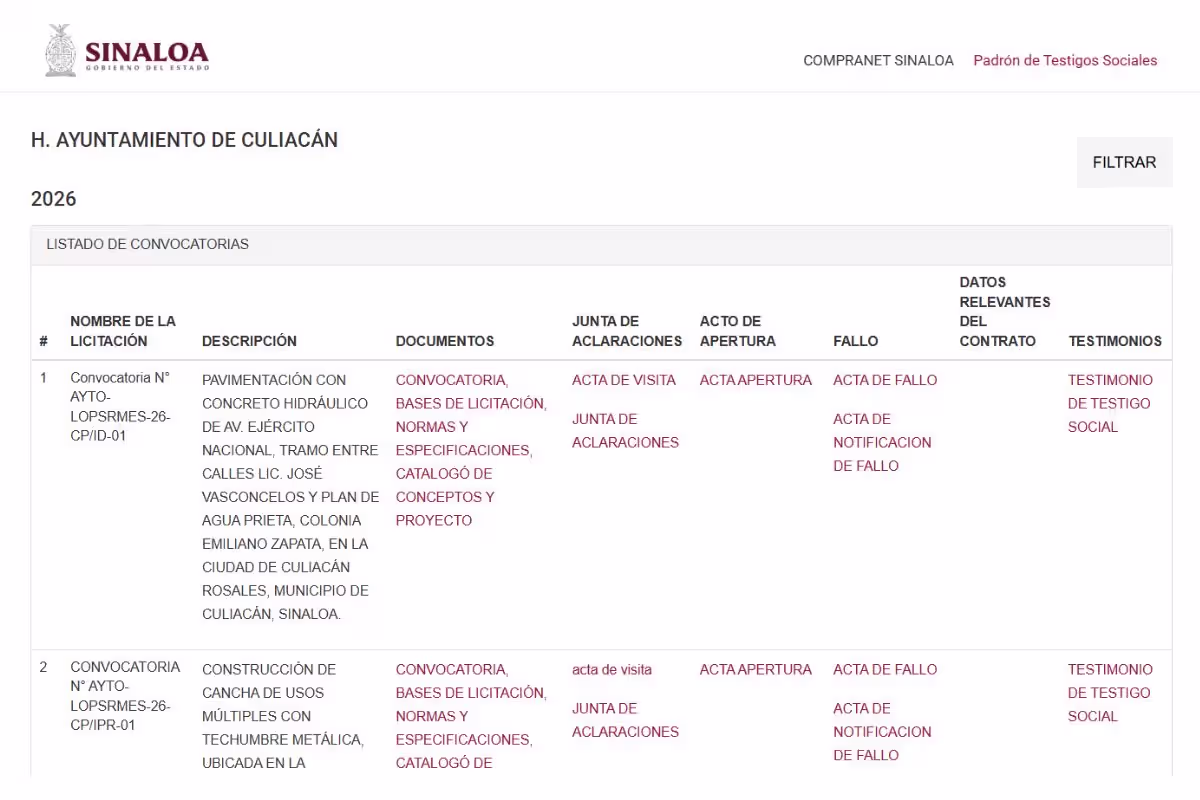Open ACTA APERTURA for CP/IPR-01
This screenshot has height=800, width=1200.
coord(756,669)
